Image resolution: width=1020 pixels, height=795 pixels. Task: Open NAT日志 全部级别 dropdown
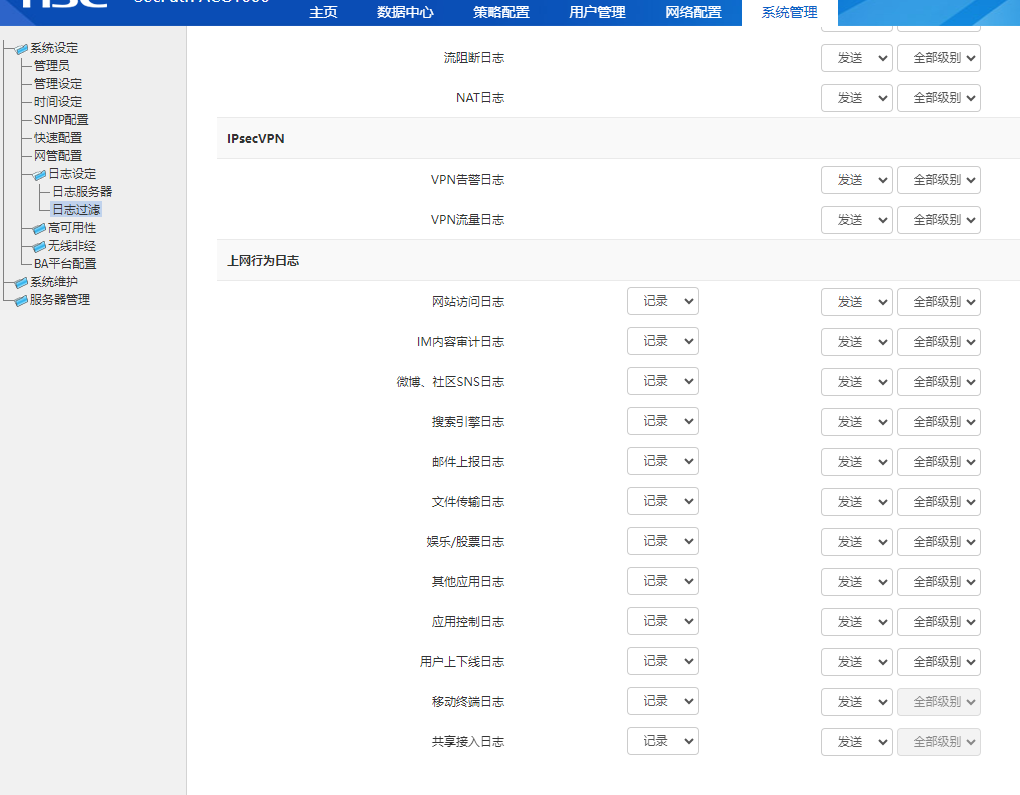tap(939, 98)
